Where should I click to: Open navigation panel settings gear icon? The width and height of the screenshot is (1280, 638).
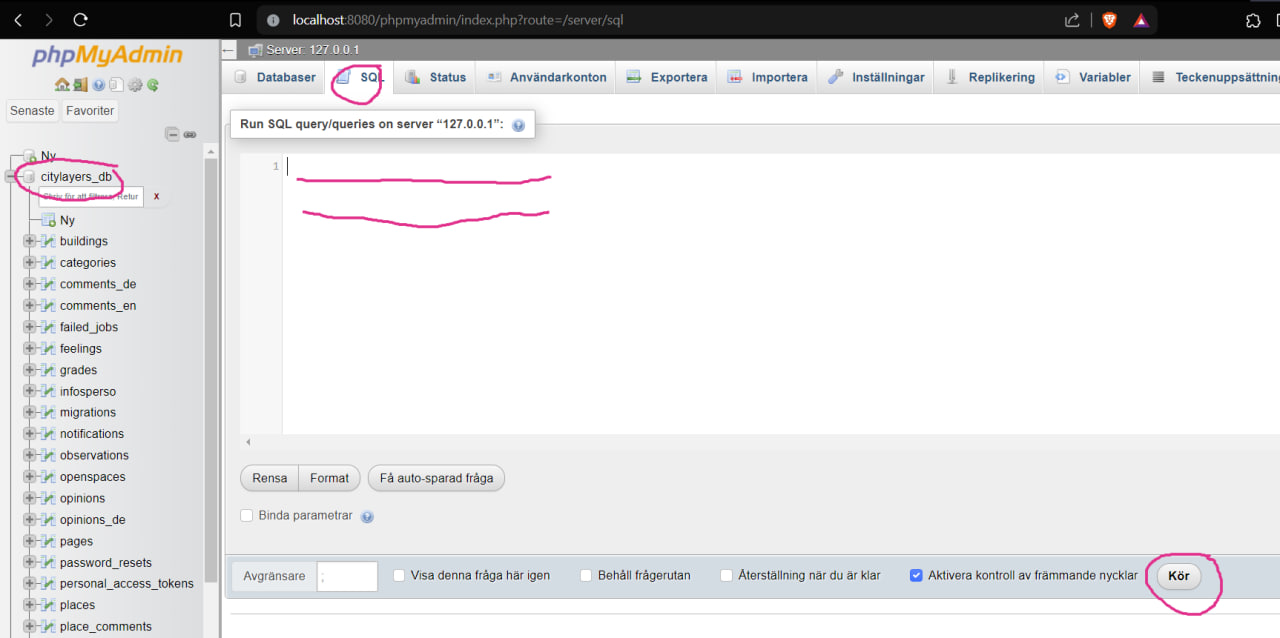pos(135,85)
